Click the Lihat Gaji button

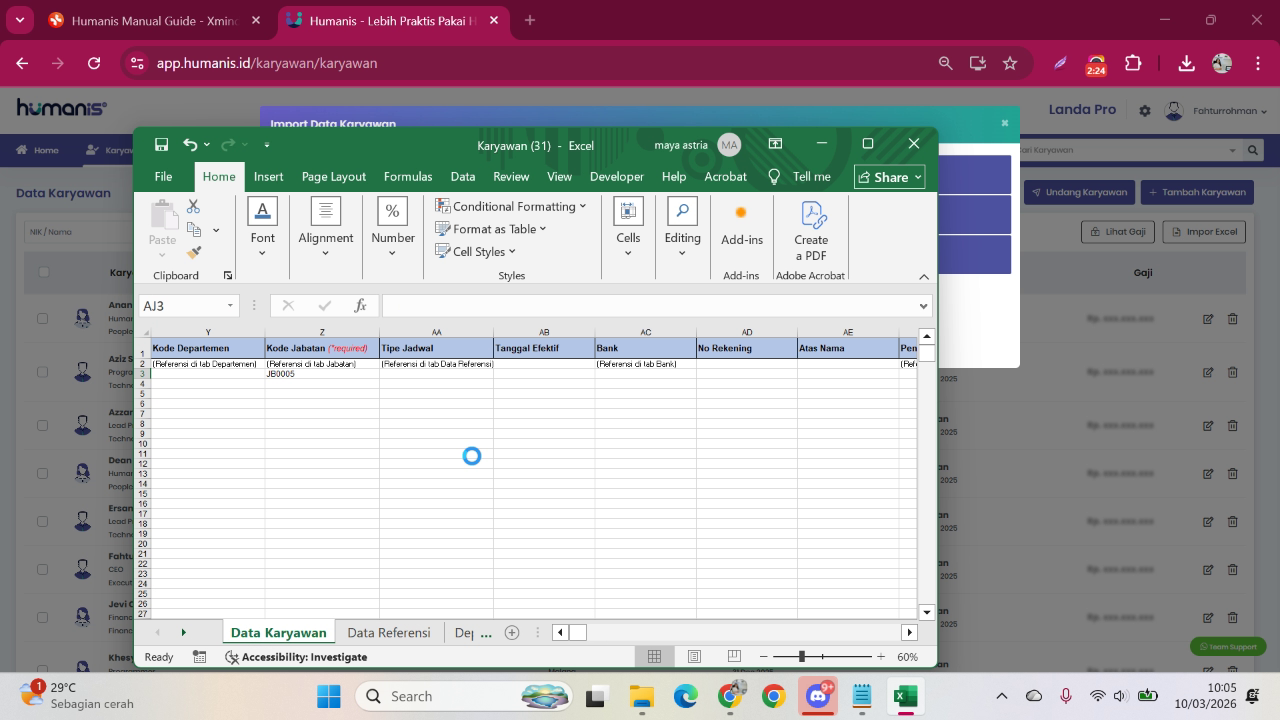[x=1118, y=231]
